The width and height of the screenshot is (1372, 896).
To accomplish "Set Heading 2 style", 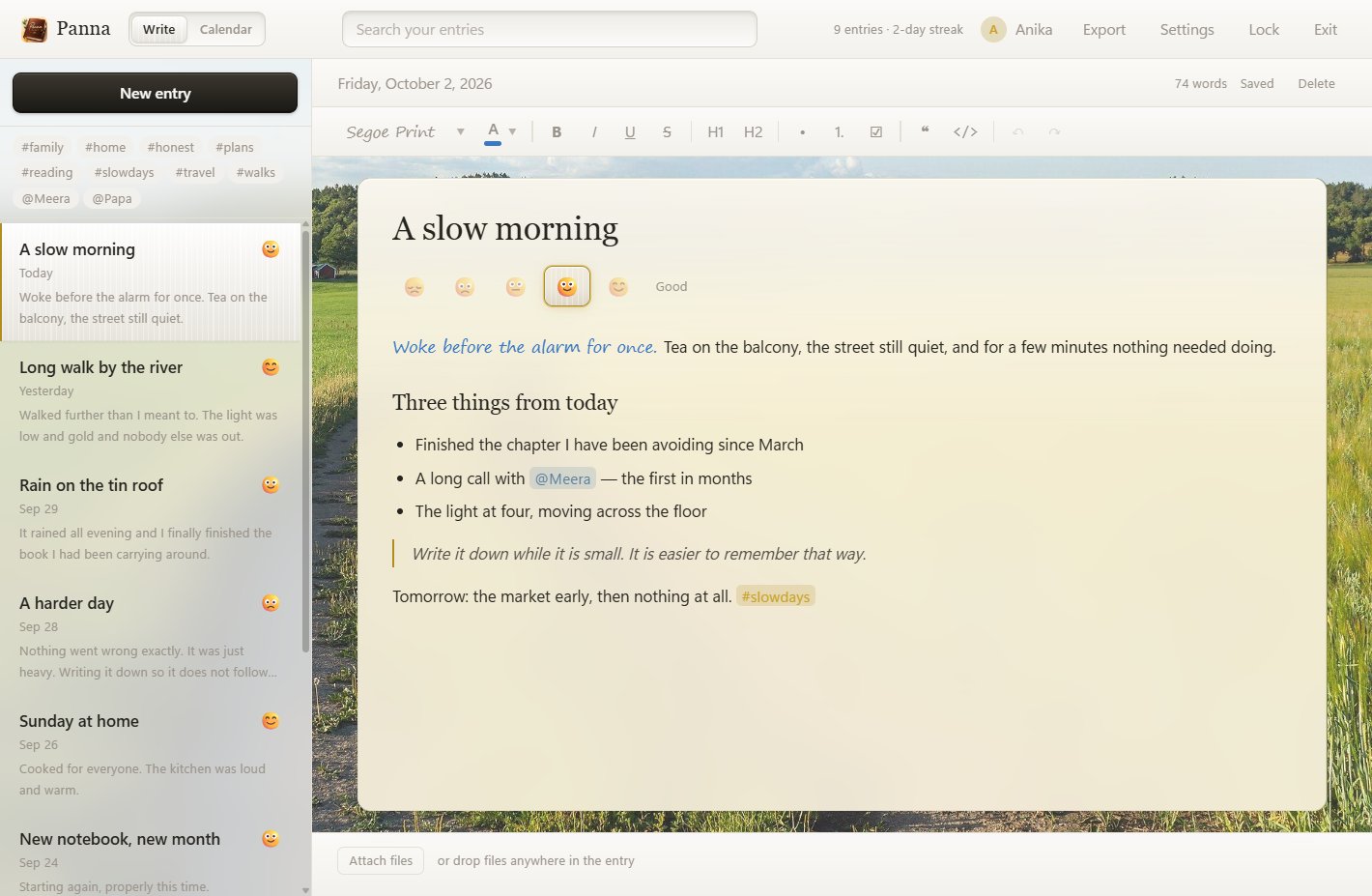I will click(754, 131).
